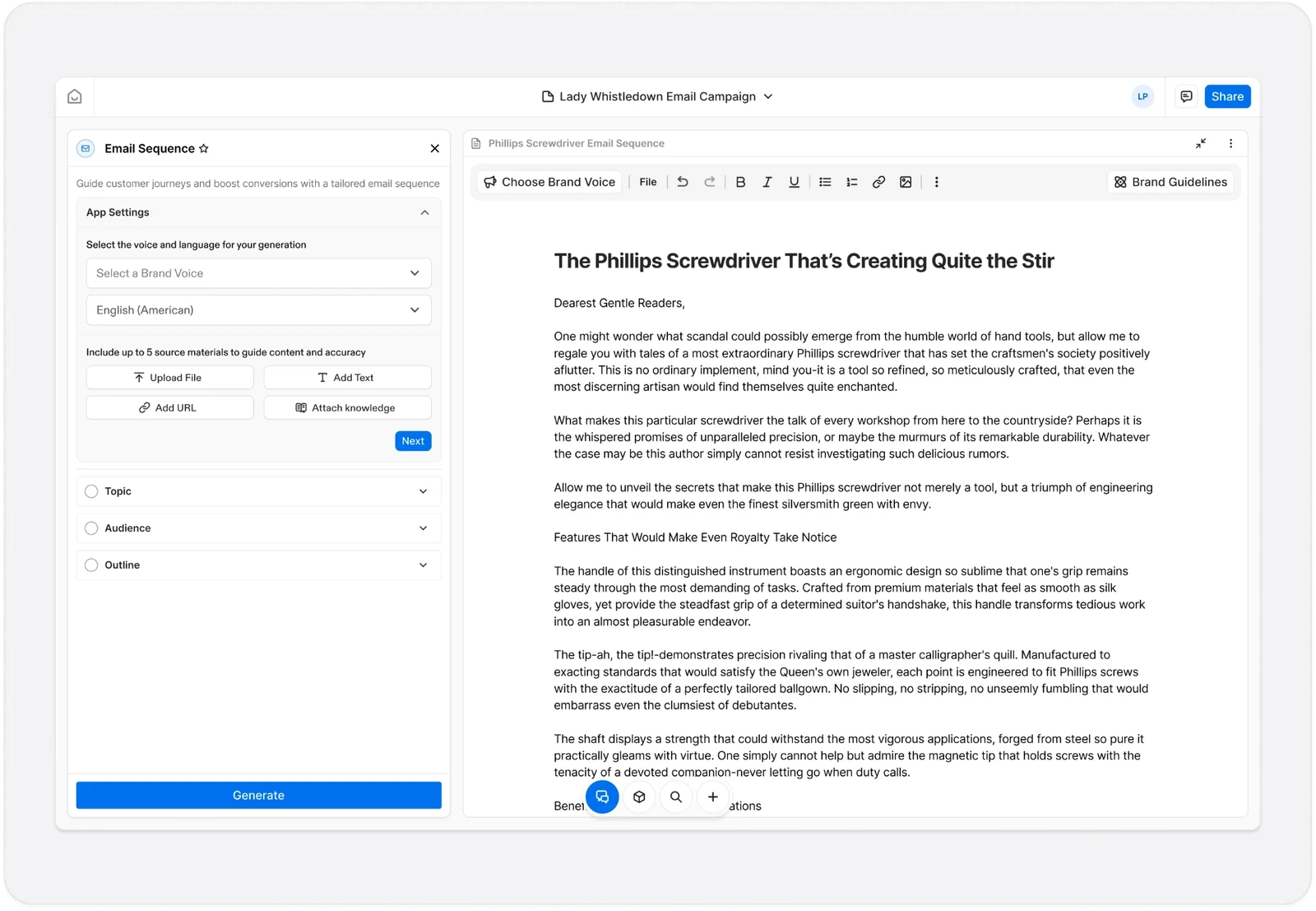This screenshot has width=1316, height=911.
Task: Click the Email Sequence app icon
Action: (86, 148)
